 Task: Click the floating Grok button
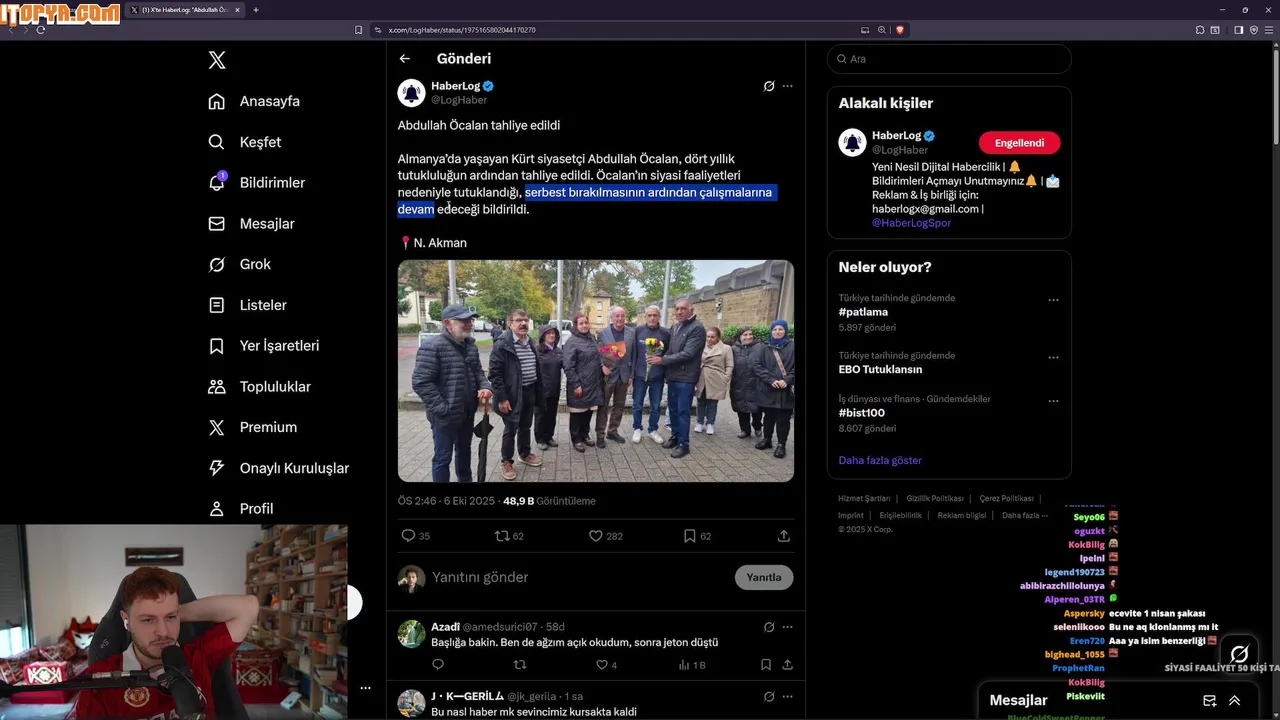(1239, 655)
